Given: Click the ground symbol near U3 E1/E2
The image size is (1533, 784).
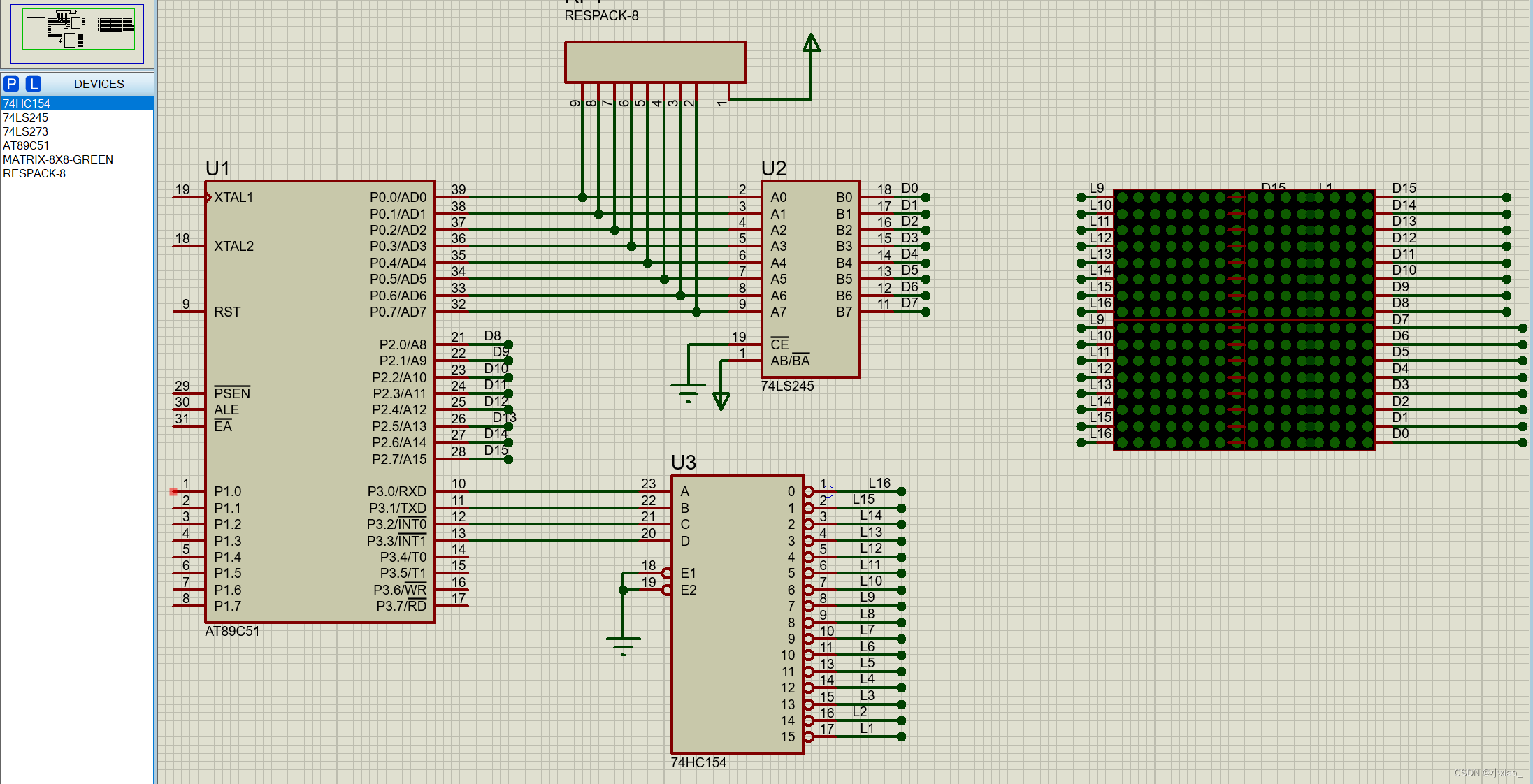Looking at the screenshot, I should pyautogui.click(x=623, y=644).
